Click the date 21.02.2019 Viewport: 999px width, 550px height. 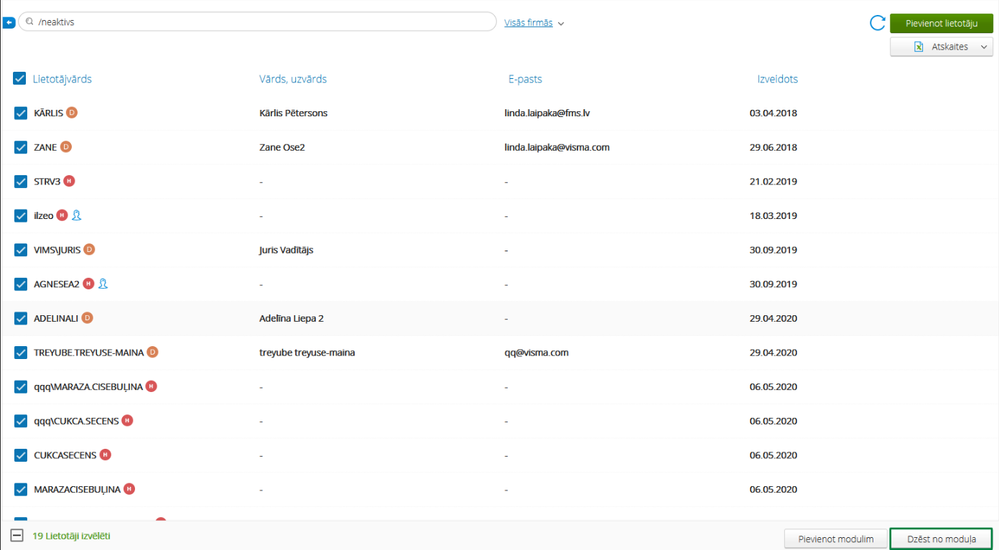tap(773, 182)
